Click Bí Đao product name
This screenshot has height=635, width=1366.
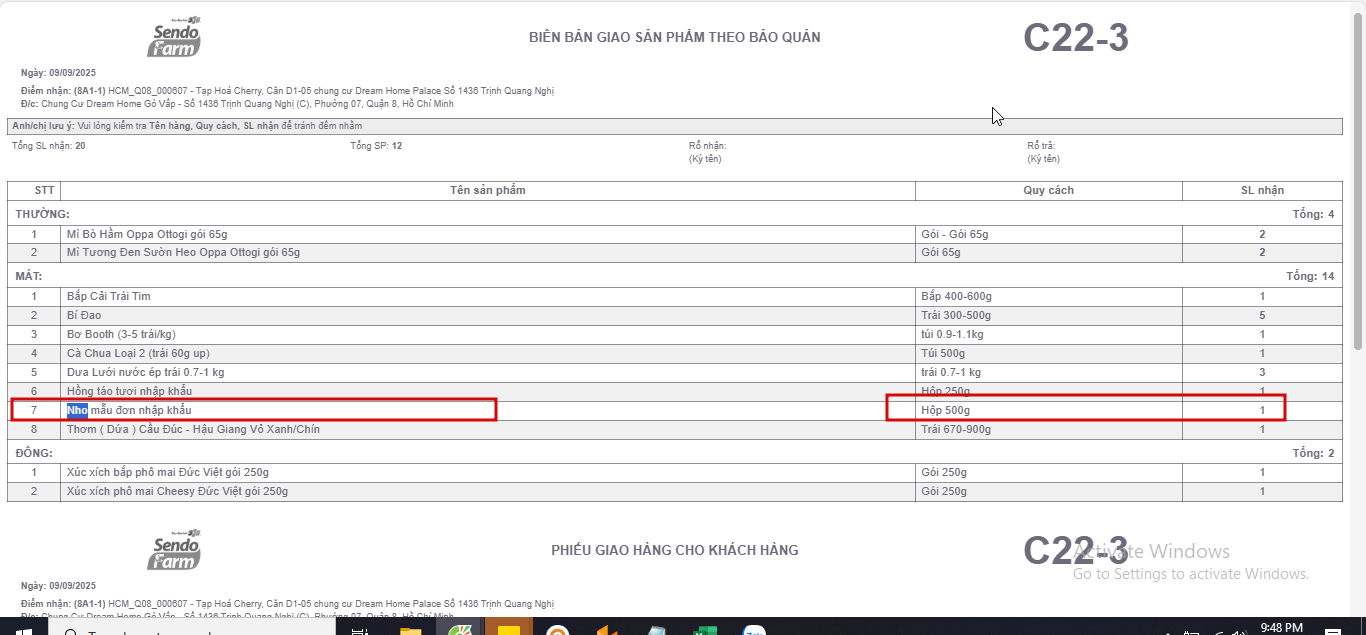pyautogui.click(x=84, y=315)
